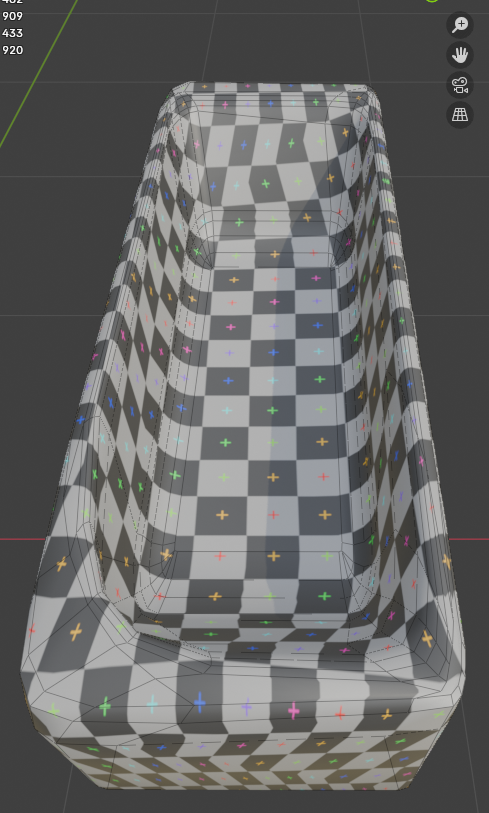This screenshot has height=813, width=489.
Task: Toggle the camera view icon
Action: click(x=460, y=85)
